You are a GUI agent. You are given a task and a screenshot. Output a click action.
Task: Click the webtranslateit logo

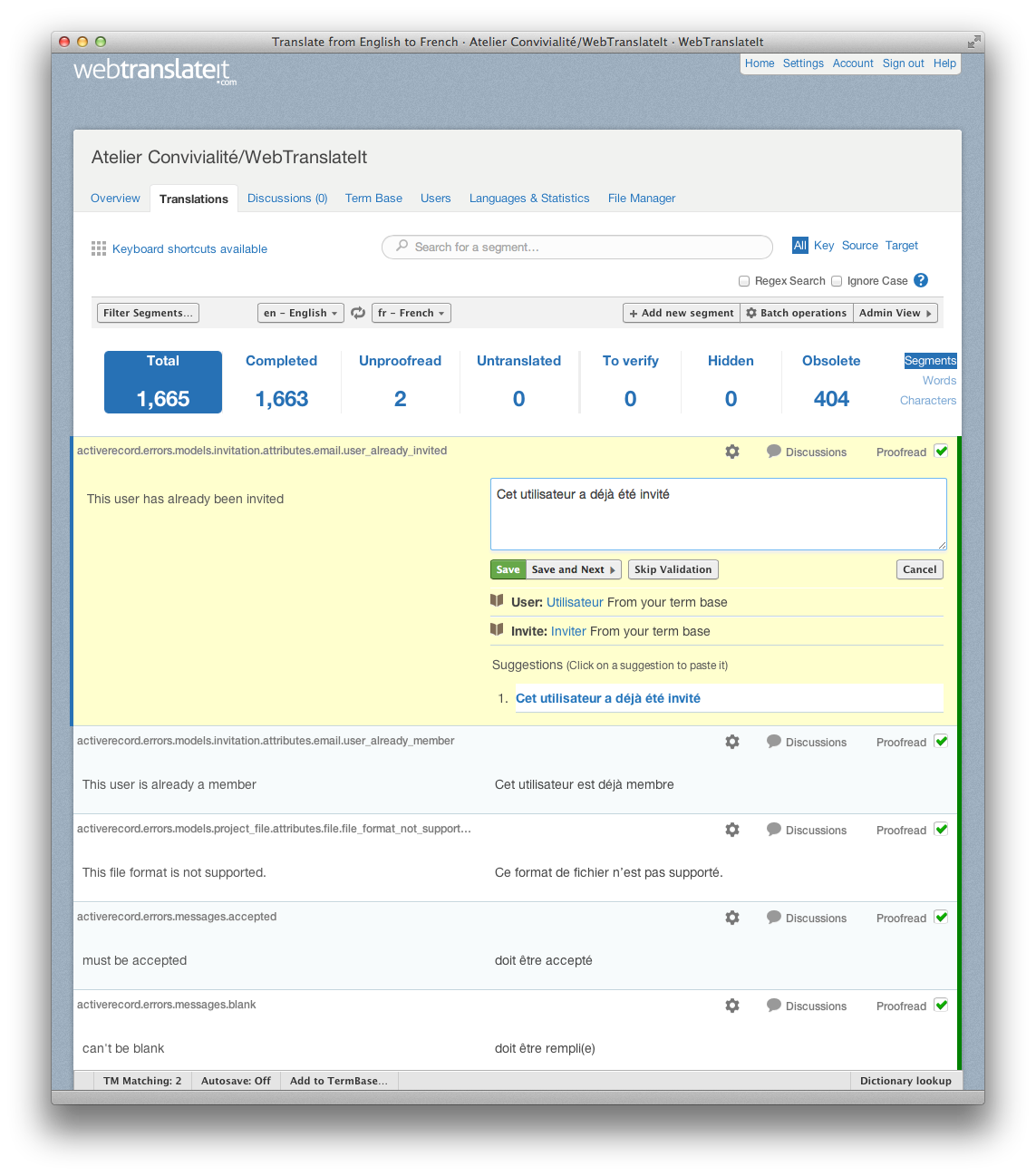tap(155, 72)
